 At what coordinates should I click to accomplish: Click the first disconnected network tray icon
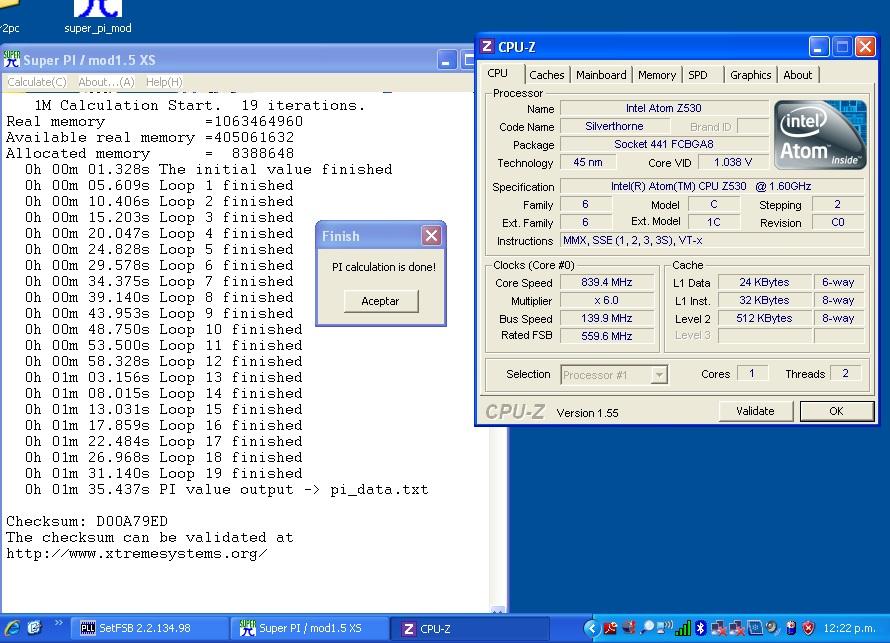[x=718, y=628]
